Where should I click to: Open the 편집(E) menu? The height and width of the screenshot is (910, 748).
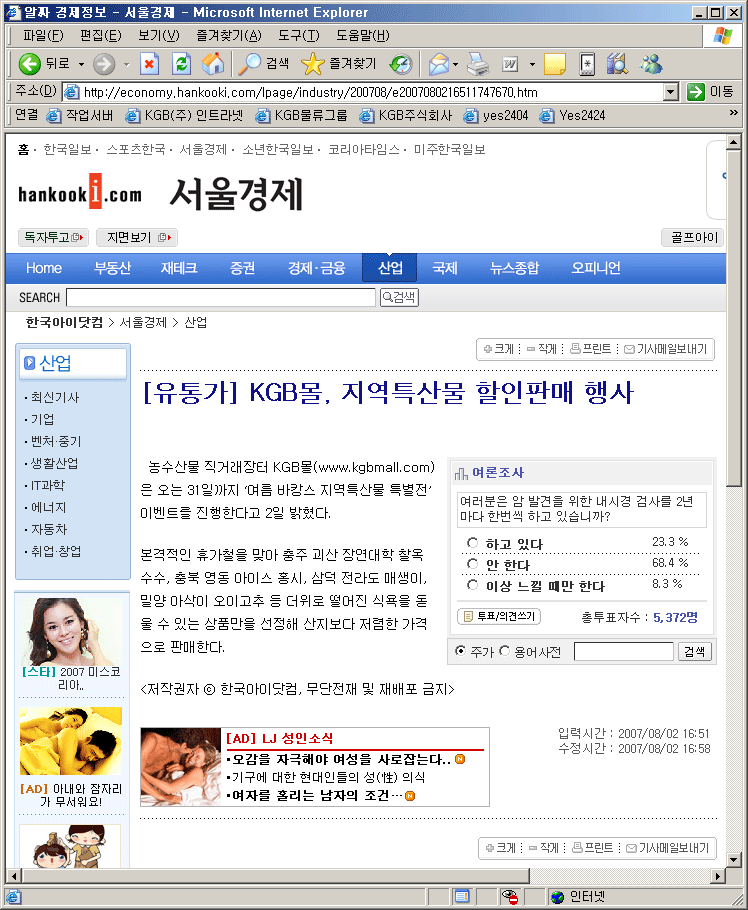coord(100,36)
